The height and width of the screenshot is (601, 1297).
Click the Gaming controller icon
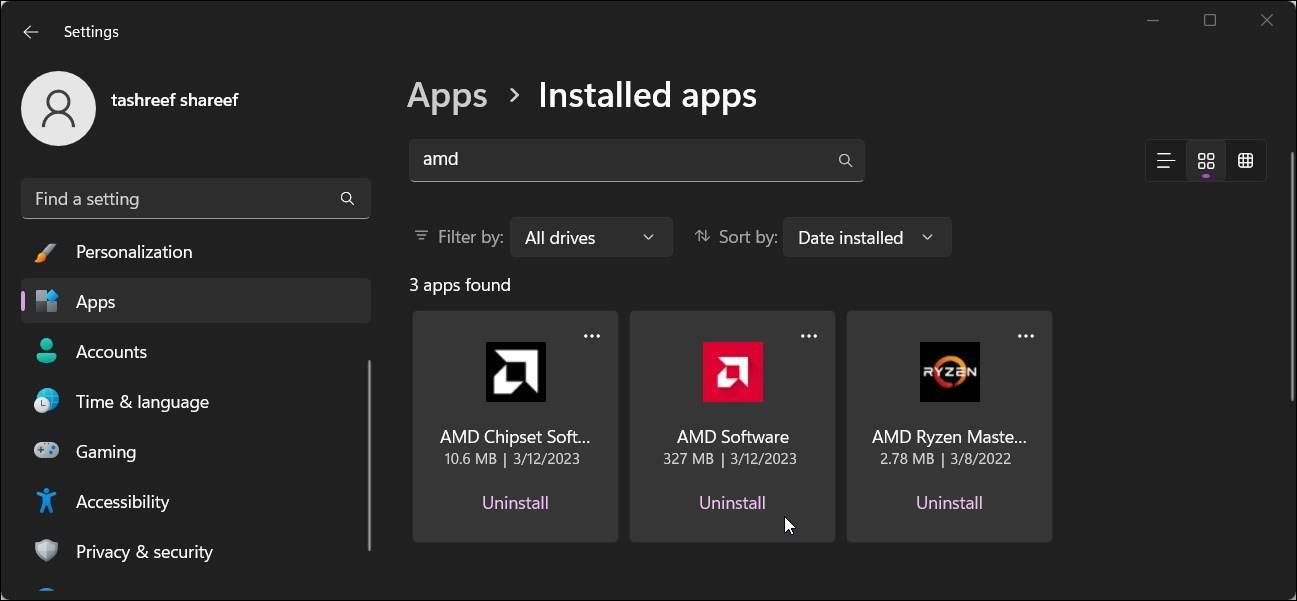[46, 452]
